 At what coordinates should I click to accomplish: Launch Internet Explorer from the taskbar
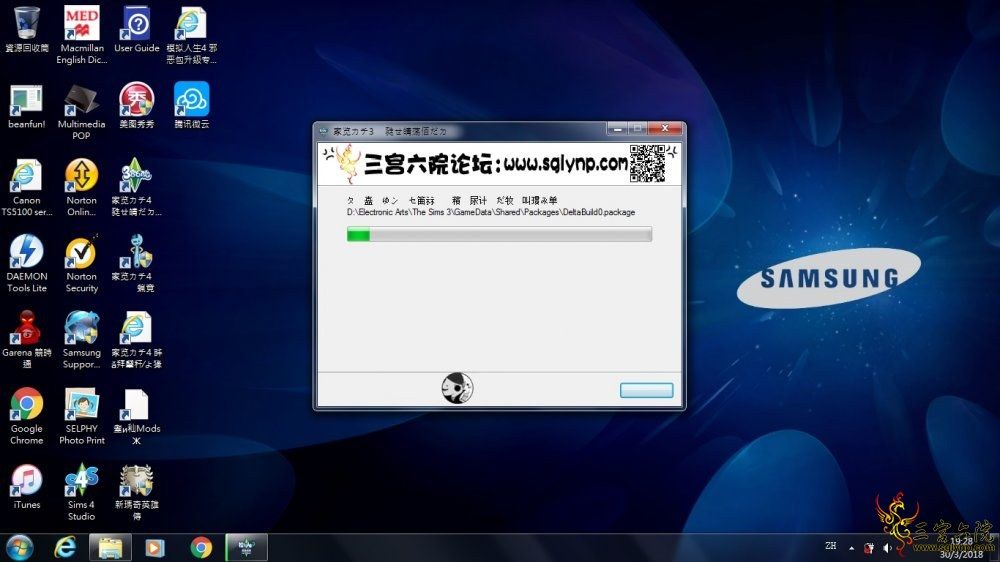point(65,547)
